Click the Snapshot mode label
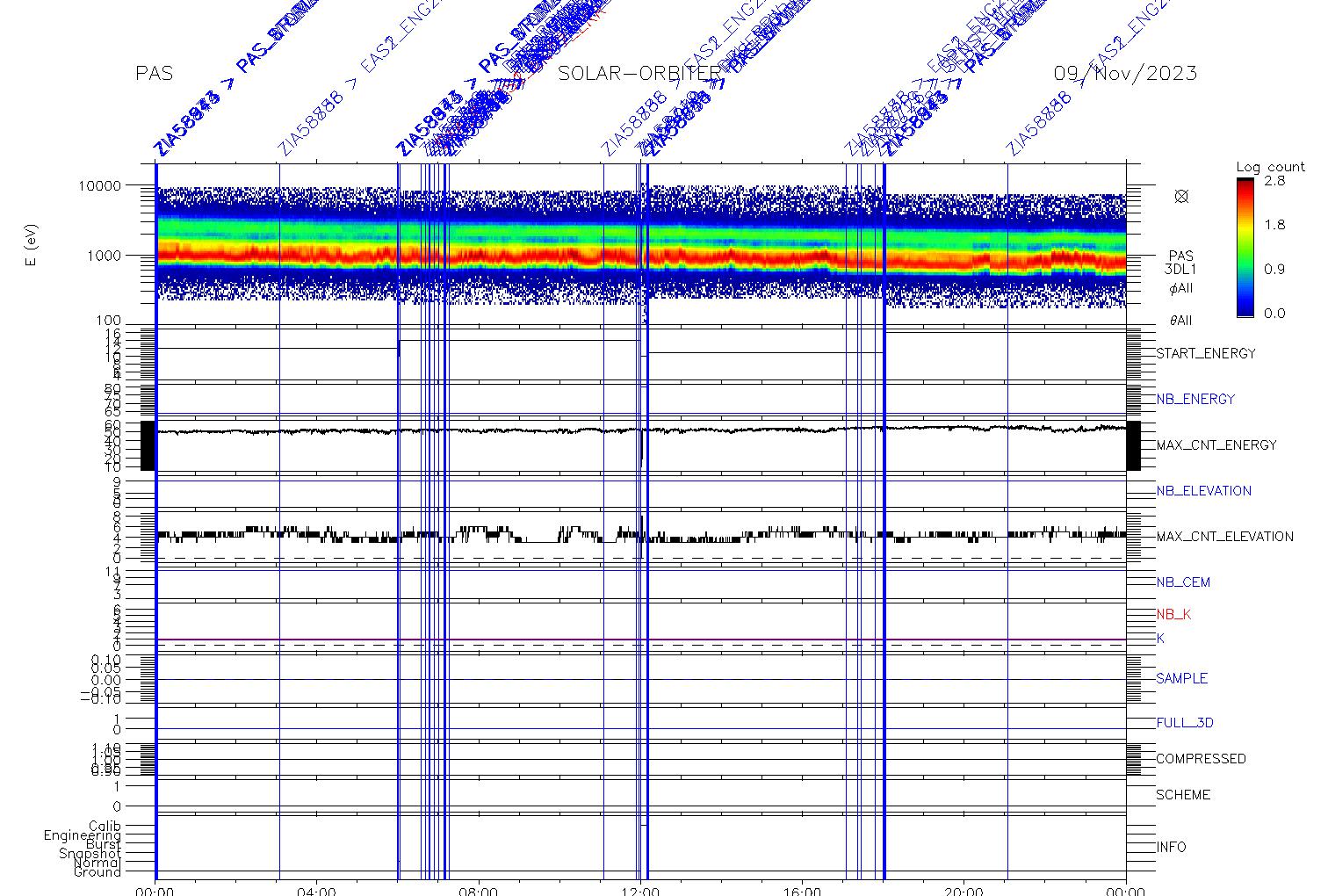Viewport: 1328px width, 896px height. pos(90,854)
